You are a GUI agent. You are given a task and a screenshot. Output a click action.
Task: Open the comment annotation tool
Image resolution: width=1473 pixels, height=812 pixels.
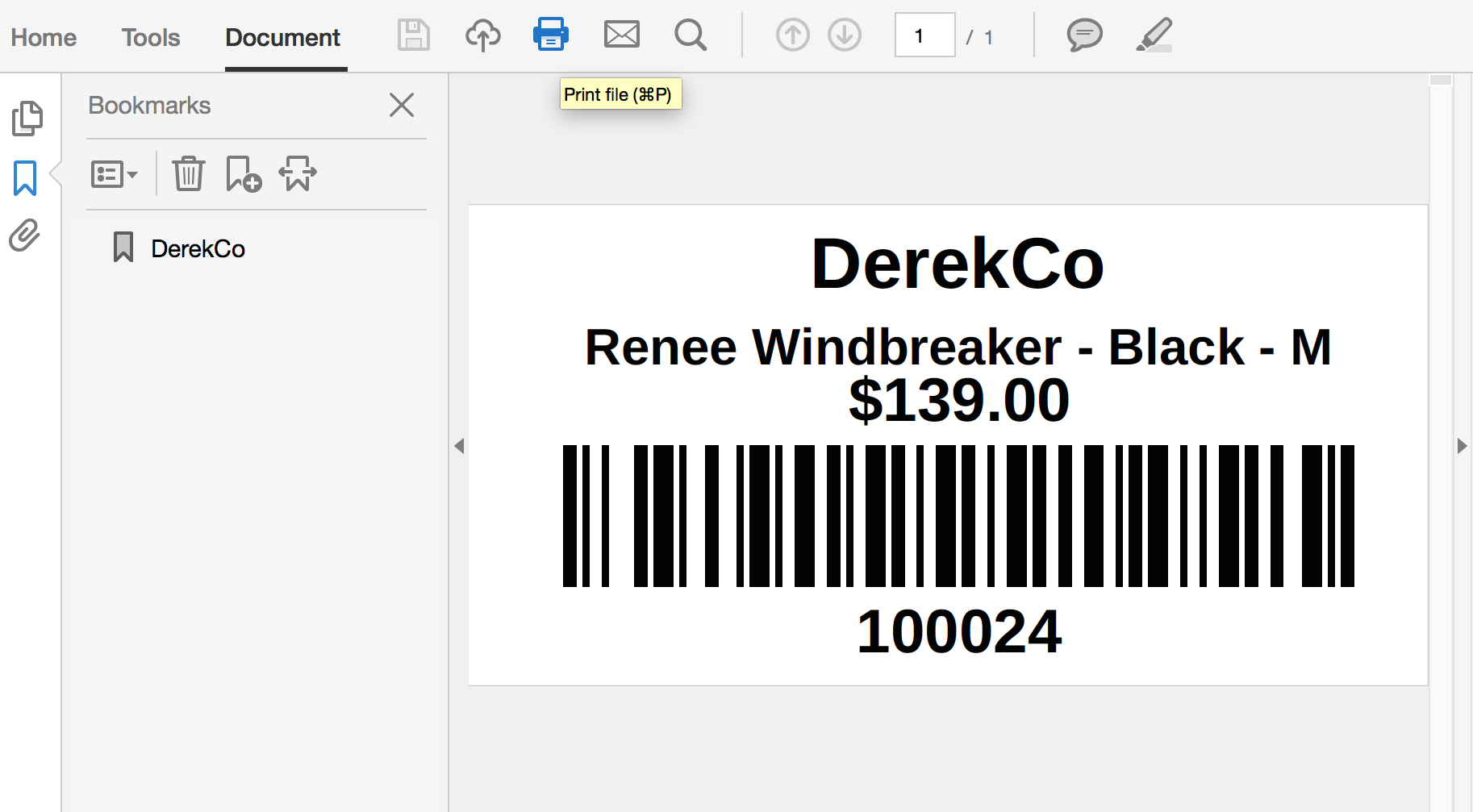[x=1085, y=35]
